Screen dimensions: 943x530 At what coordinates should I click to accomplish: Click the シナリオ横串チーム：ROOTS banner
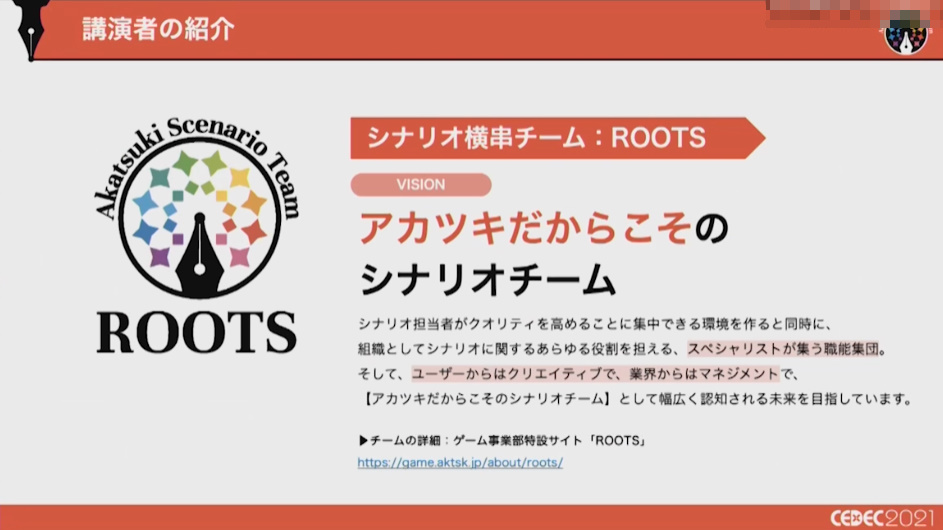[x=558, y=138]
